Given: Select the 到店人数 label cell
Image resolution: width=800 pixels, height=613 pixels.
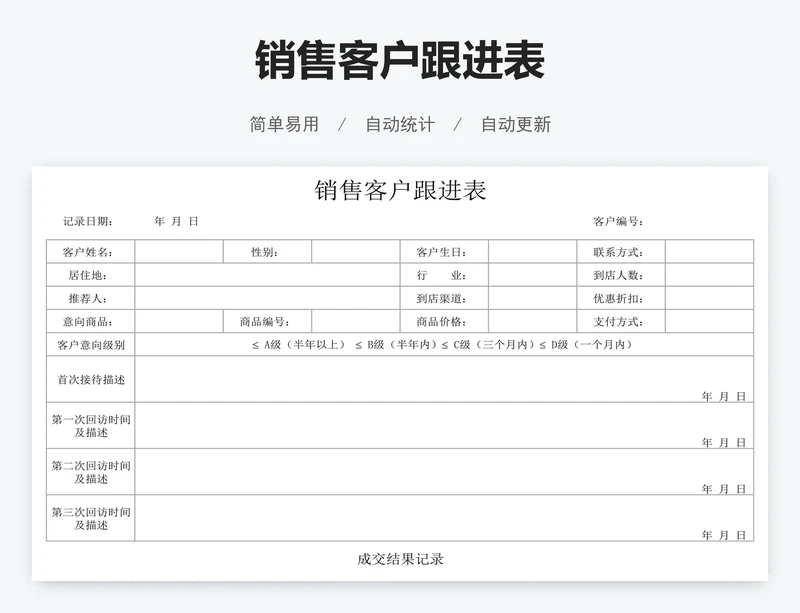Looking at the screenshot, I should pyautogui.click(x=621, y=275).
